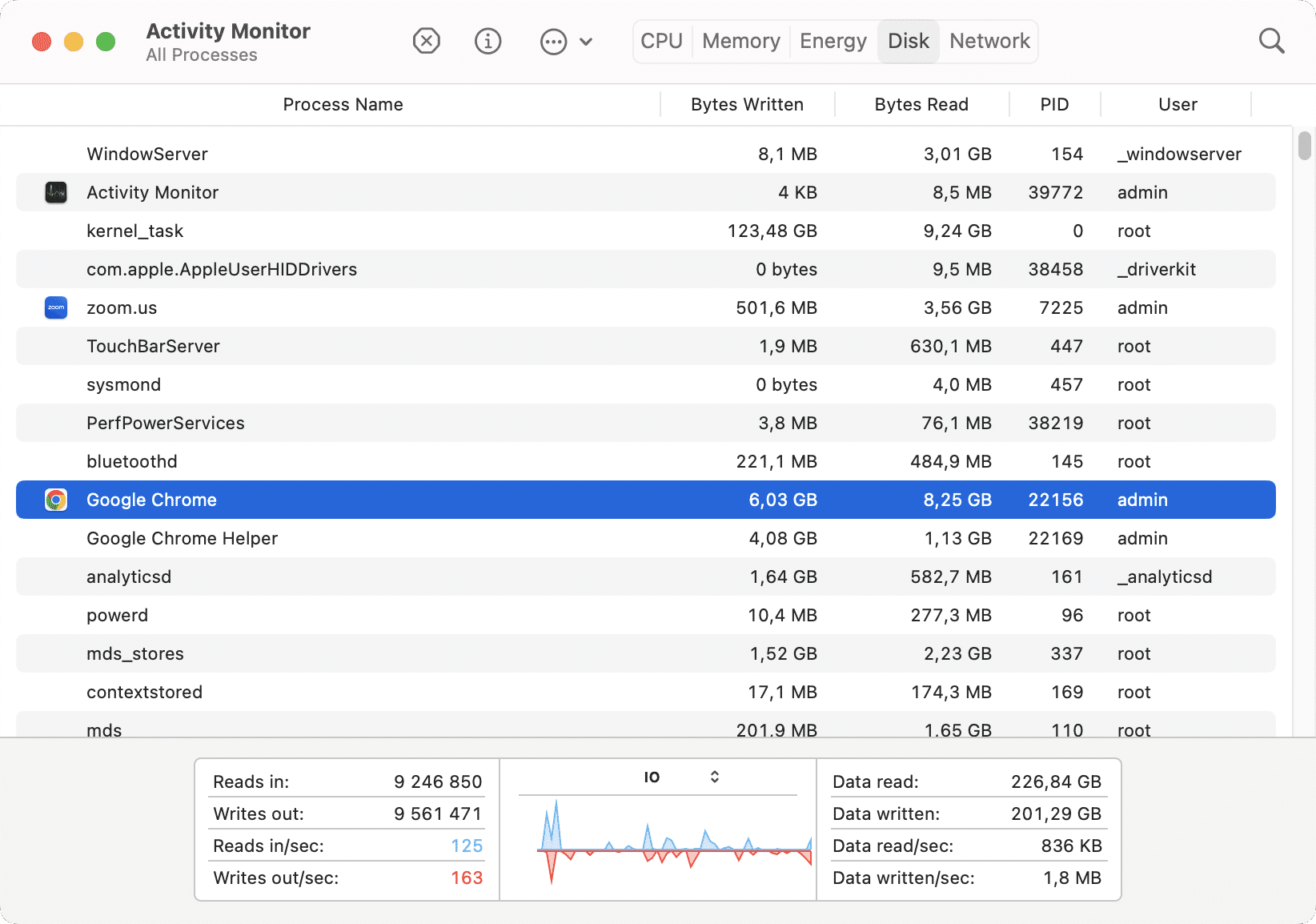Click the zoom.us application icon
Image resolution: width=1316 pixels, height=924 pixels.
pyautogui.click(x=55, y=307)
